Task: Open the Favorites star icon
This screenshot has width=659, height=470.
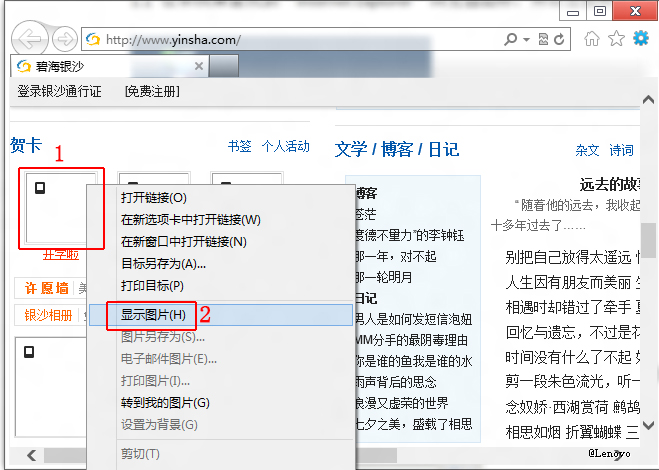Action: [x=616, y=39]
